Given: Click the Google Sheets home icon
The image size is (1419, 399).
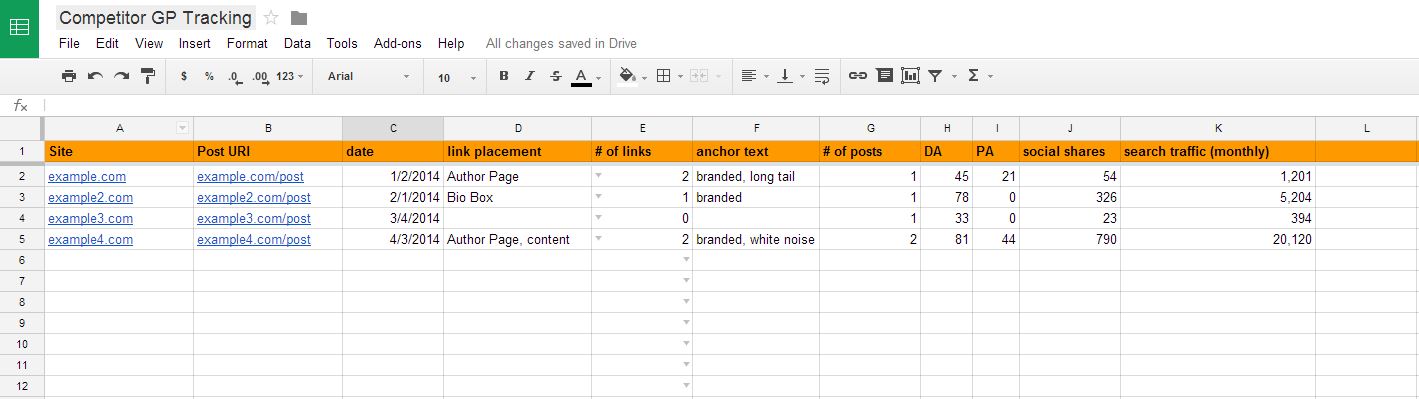Looking at the screenshot, I should pyautogui.click(x=19, y=28).
